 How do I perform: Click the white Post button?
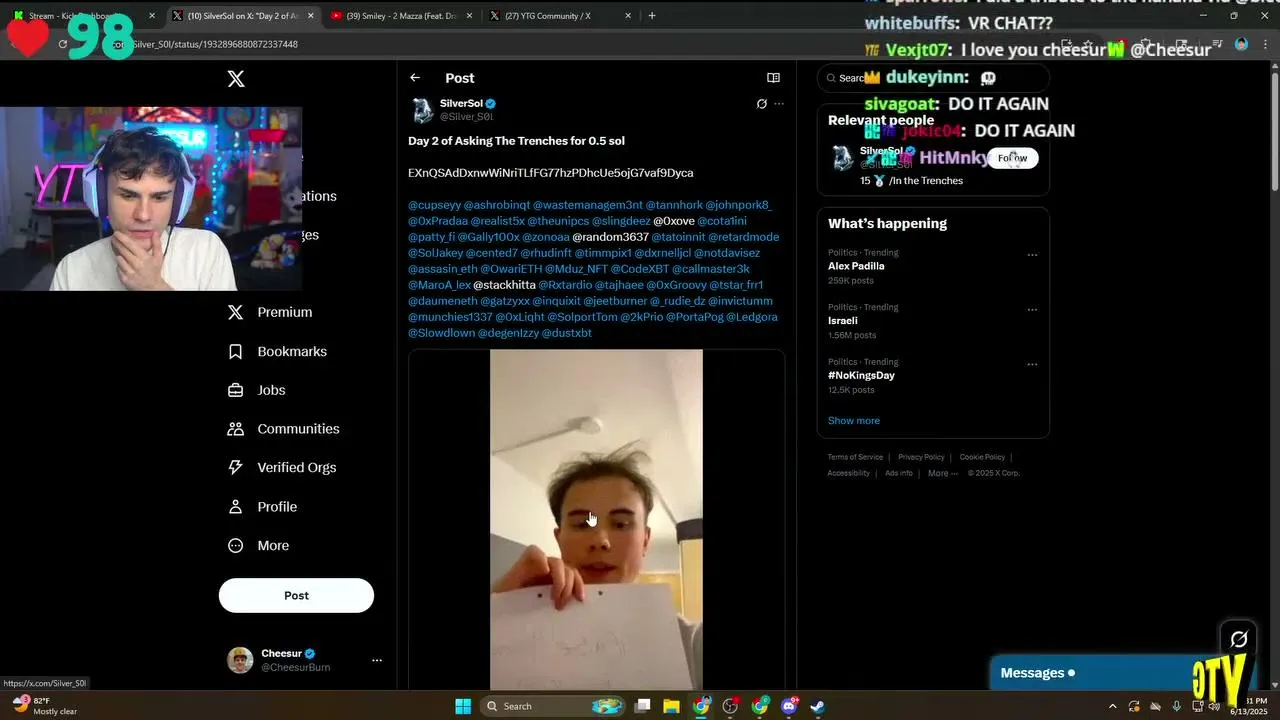(296, 595)
